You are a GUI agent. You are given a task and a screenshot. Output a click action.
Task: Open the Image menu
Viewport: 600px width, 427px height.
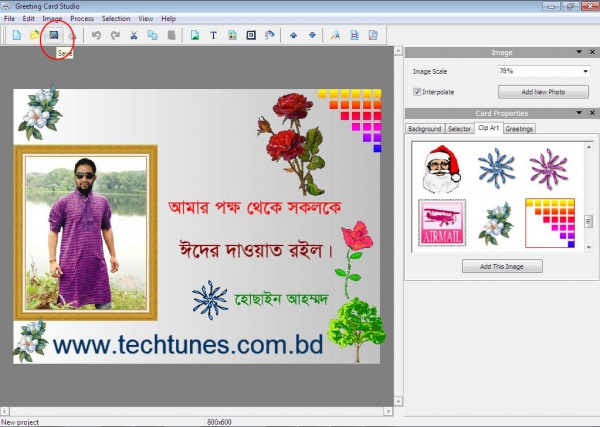[x=52, y=18]
